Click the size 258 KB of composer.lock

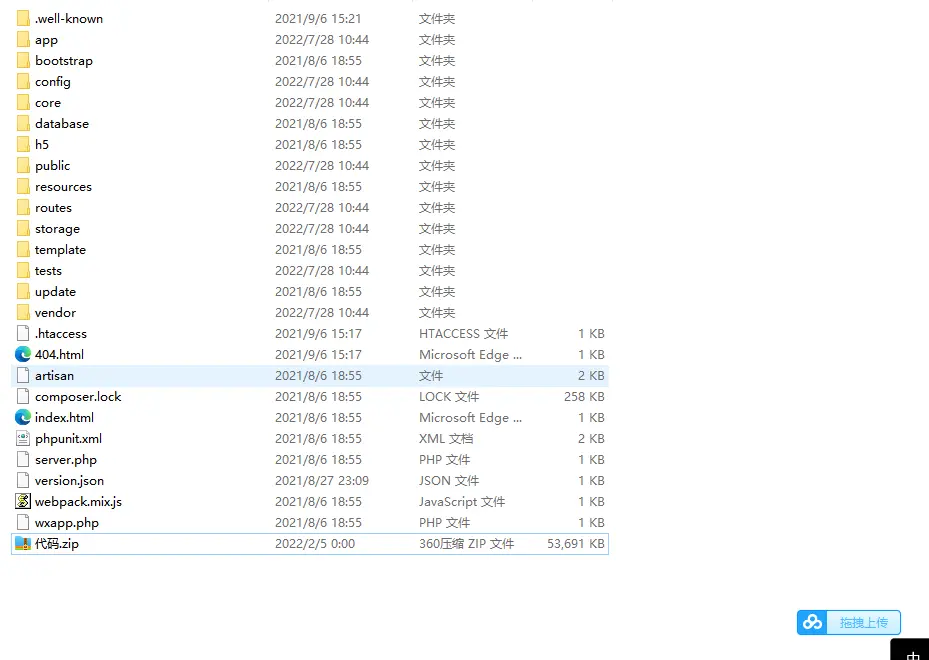(x=584, y=396)
